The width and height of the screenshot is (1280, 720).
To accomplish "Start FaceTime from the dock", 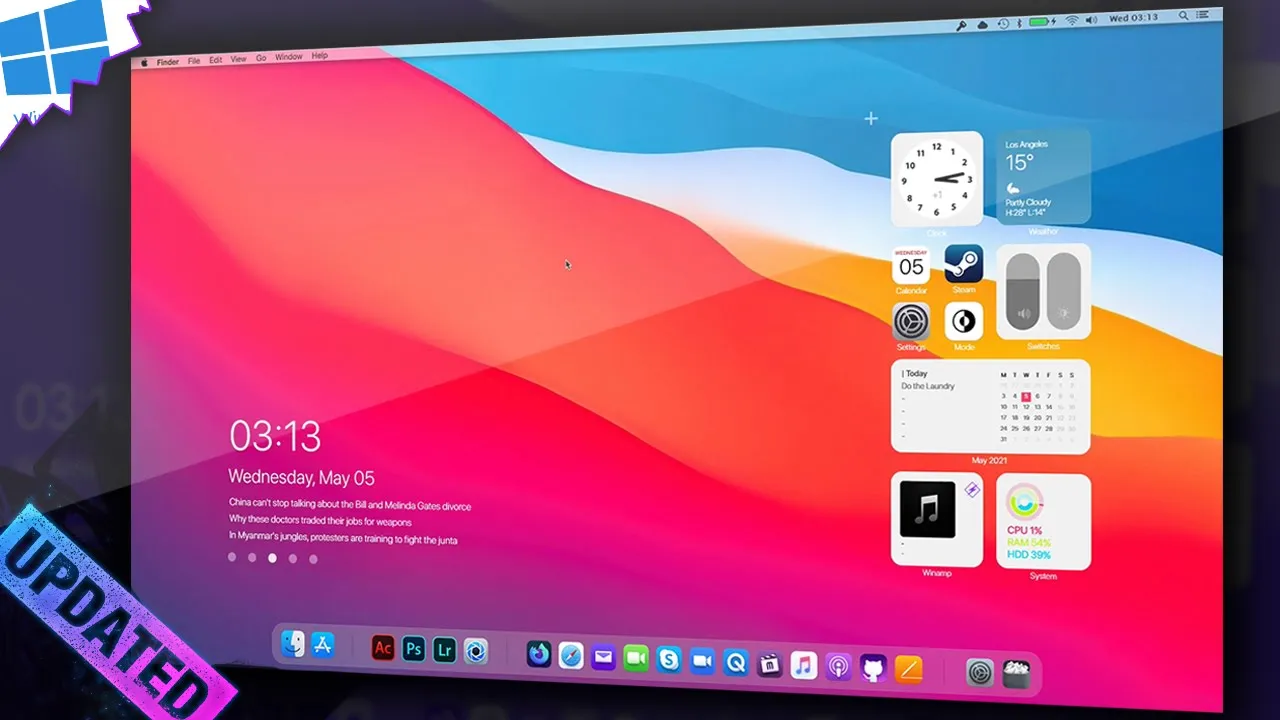I will pos(636,659).
